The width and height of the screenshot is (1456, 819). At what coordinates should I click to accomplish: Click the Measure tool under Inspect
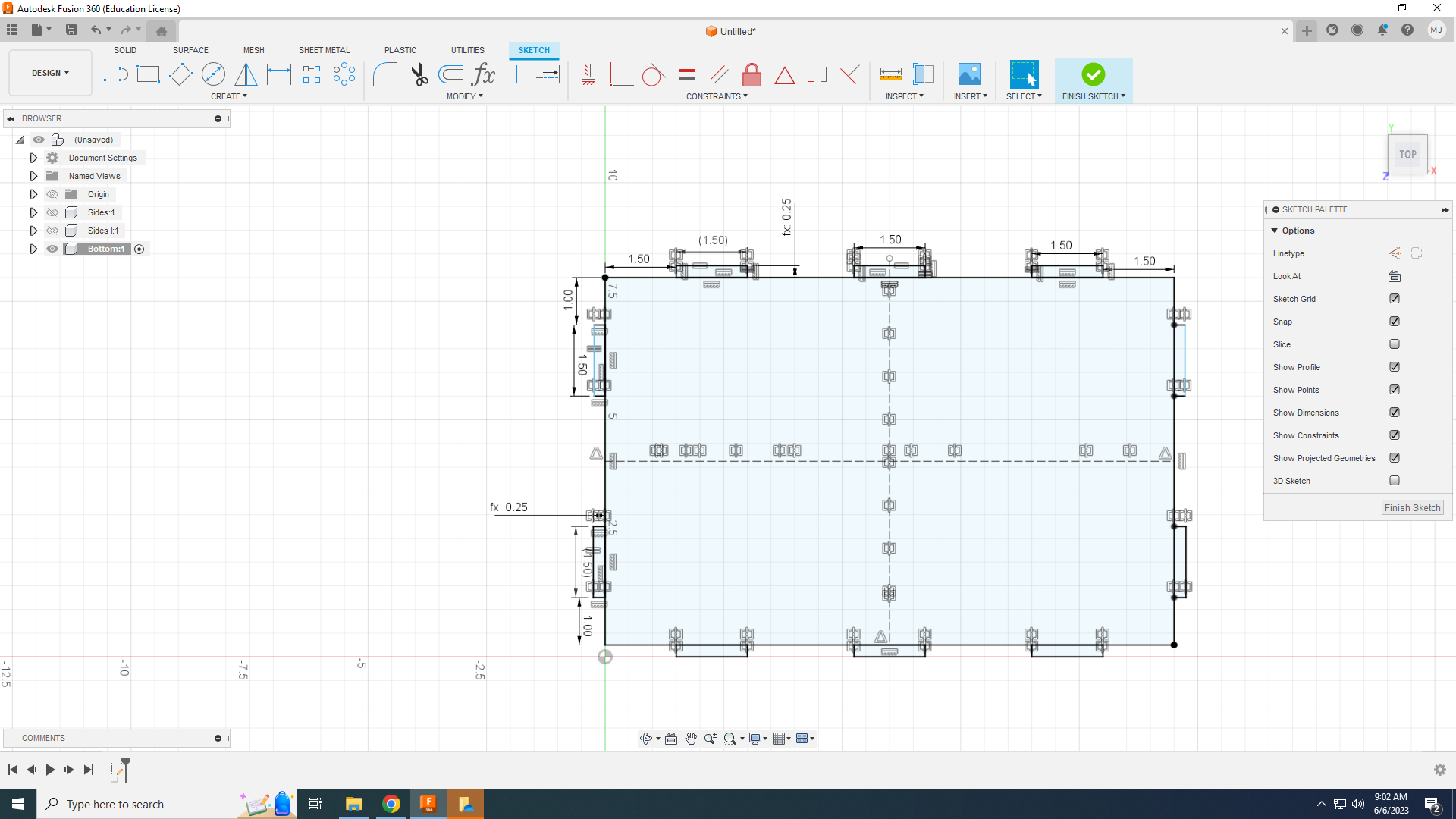(890, 74)
